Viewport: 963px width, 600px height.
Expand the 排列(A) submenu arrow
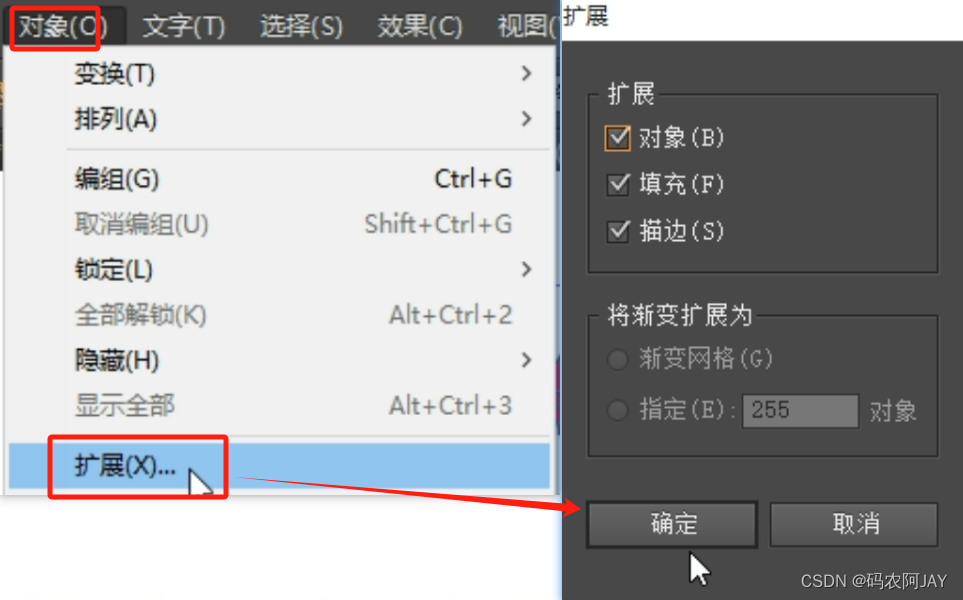[x=526, y=119]
